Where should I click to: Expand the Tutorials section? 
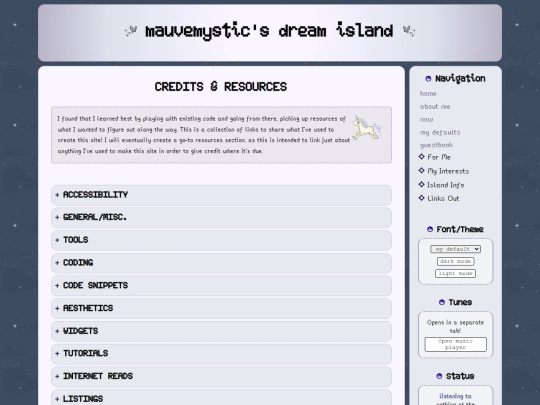[221, 354]
